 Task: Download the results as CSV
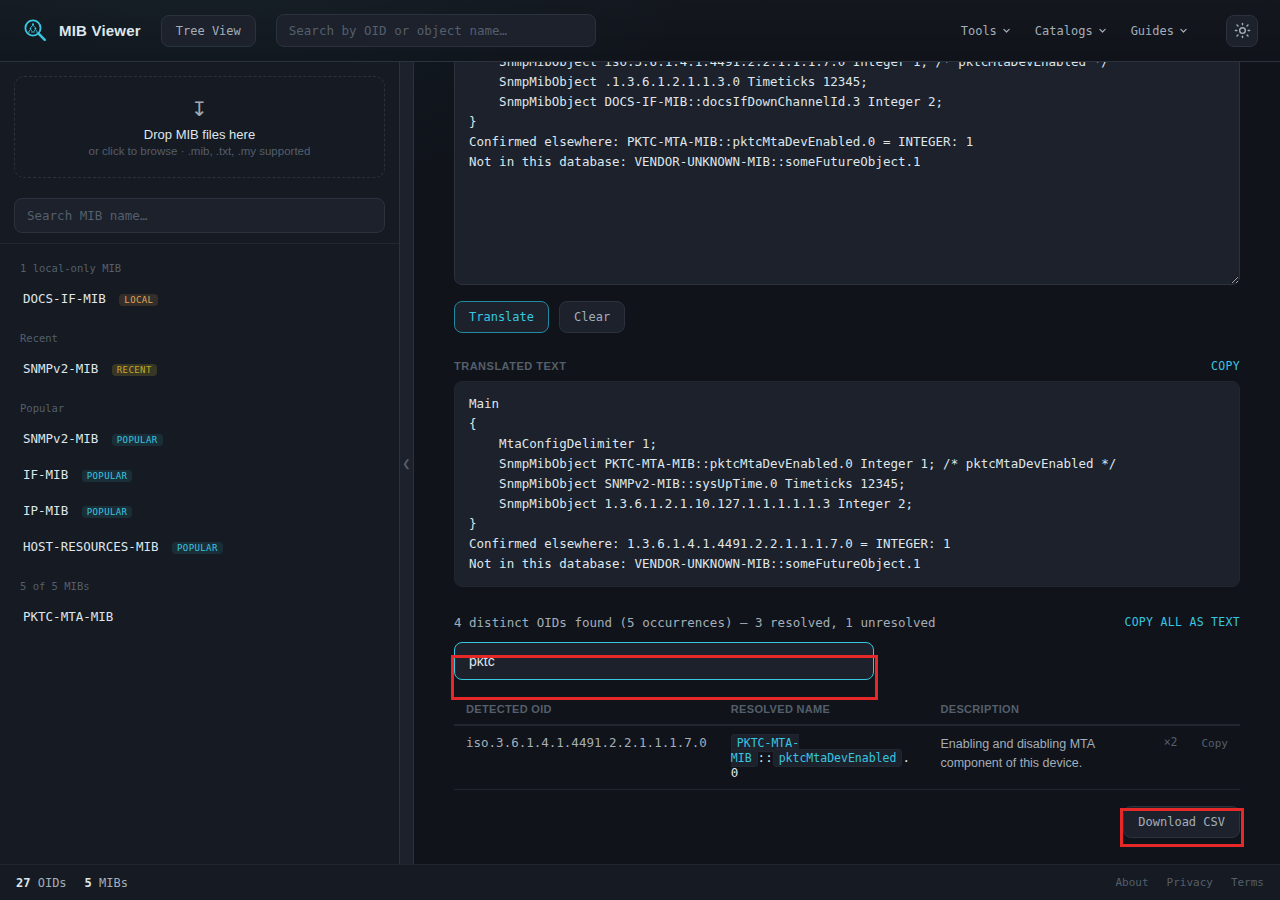pyautogui.click(x=1181, y=822)
